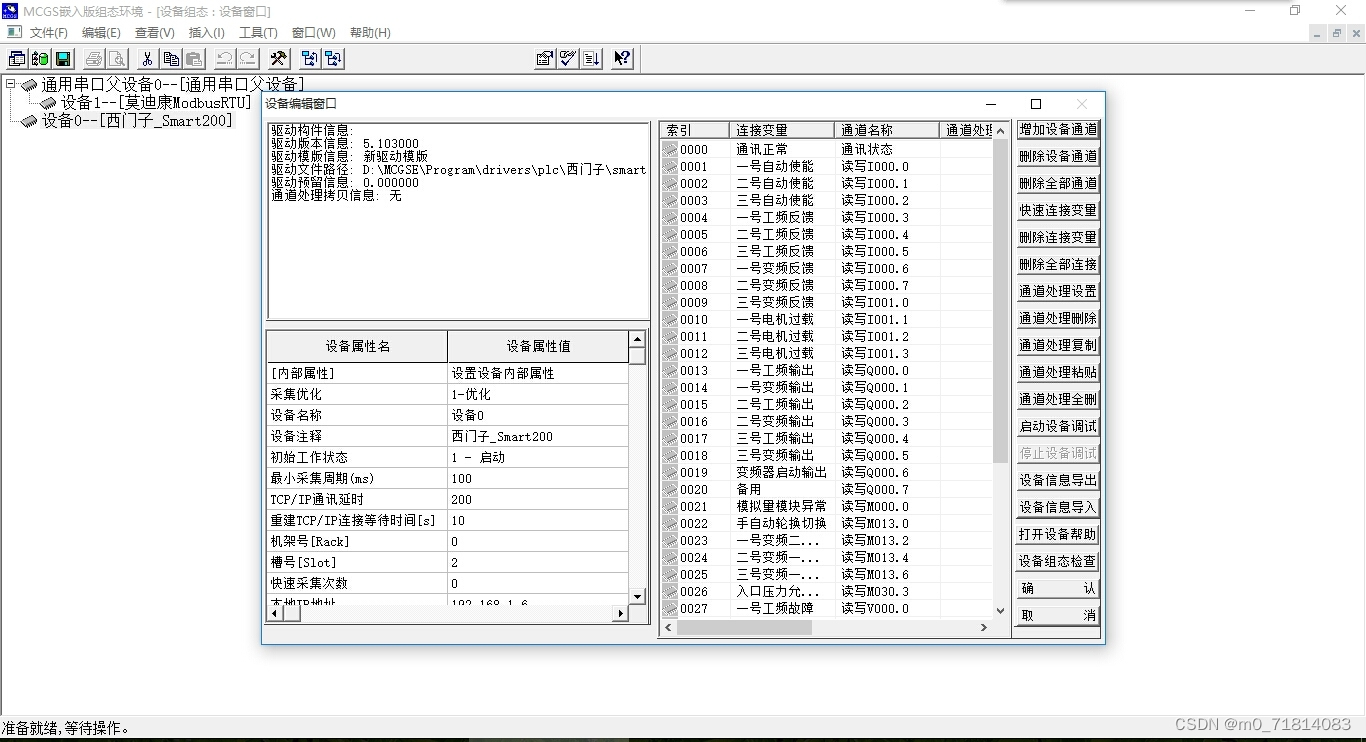Viewport: 1366px width, 742px height.
Task: Click the 索引 column header
Action: tap(696, 130)
